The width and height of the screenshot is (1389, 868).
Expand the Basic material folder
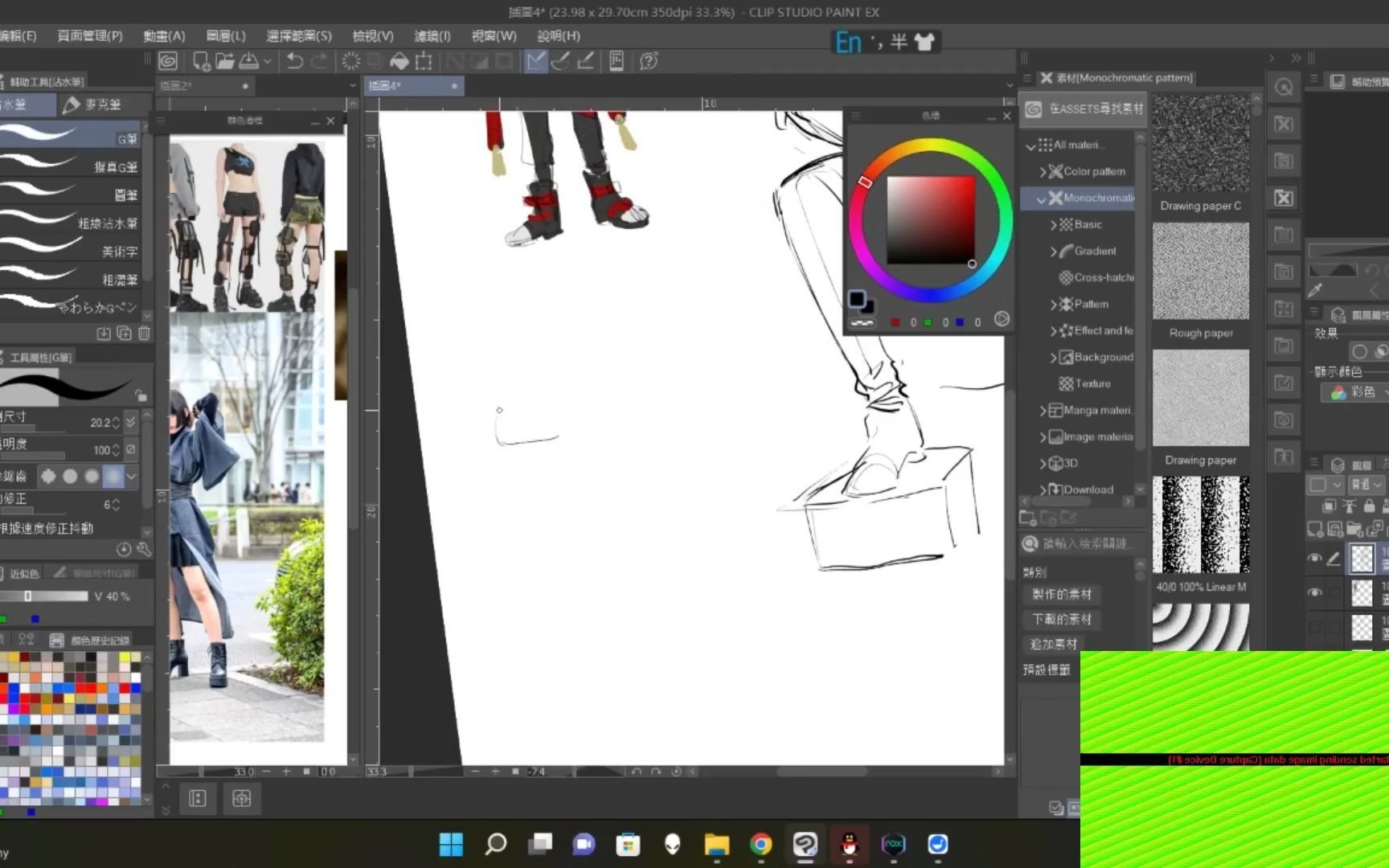pos(1054,224)
